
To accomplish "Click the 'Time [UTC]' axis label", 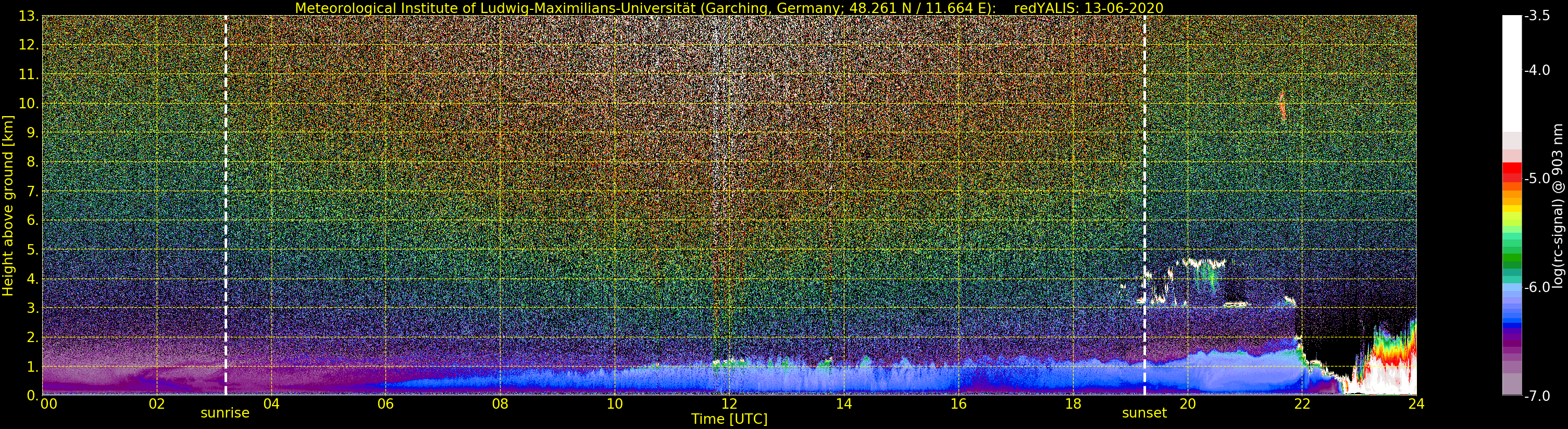I will tap(729, 419).
